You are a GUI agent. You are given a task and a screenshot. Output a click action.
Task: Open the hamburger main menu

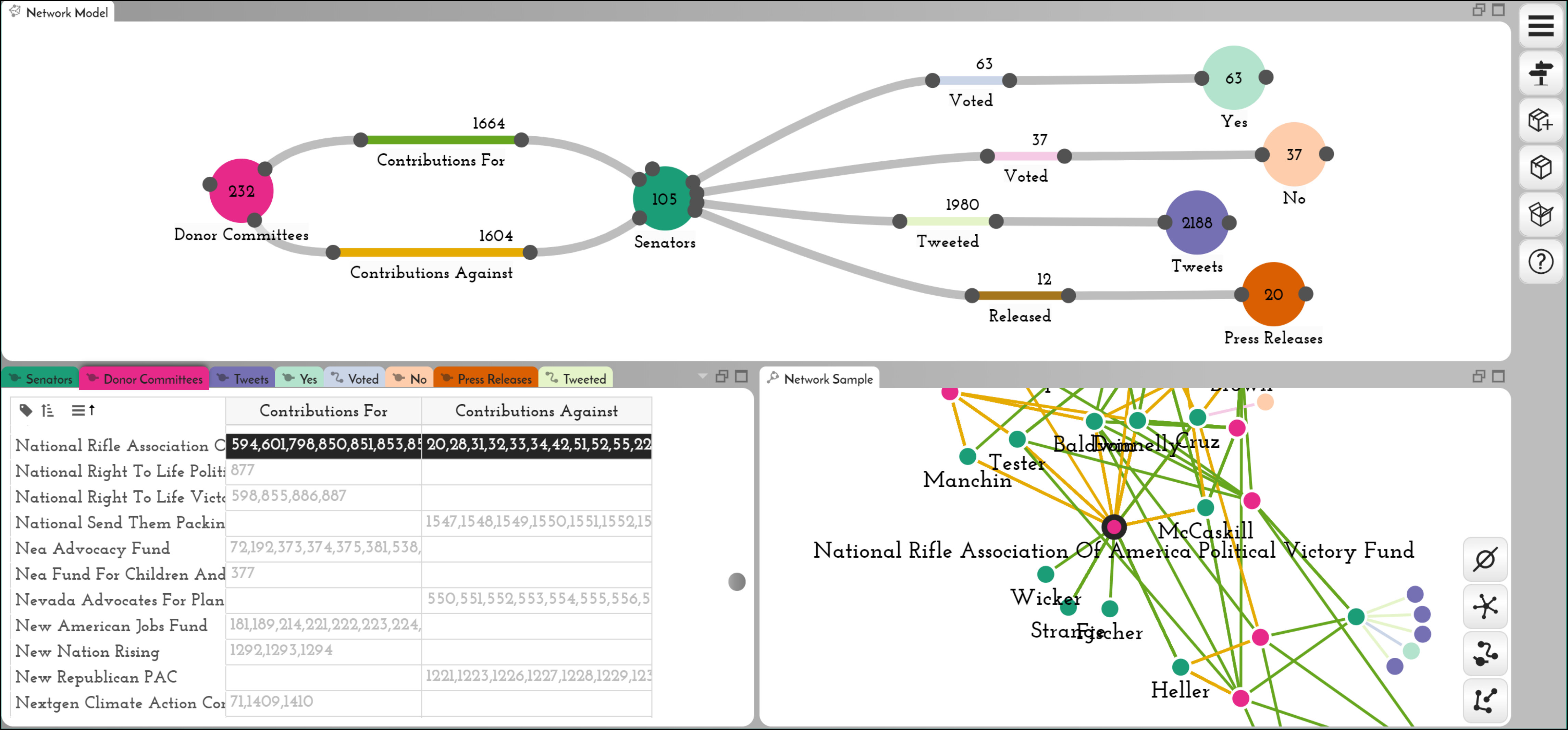click(1541, 26)
